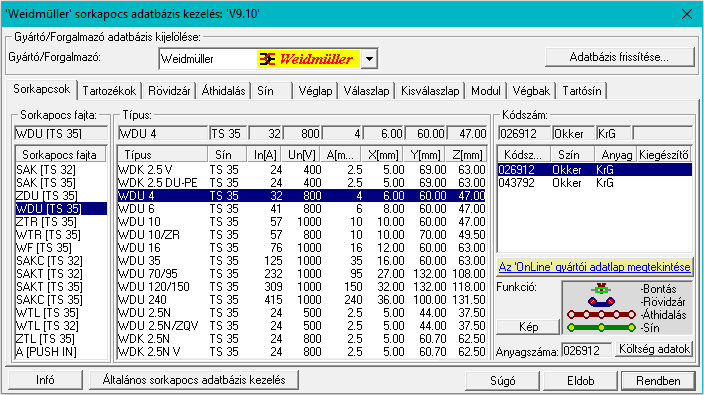The height and width of the screenshot is (395, 704).
Task: Open the Rövidzár tab
Action: pos(169,91)
